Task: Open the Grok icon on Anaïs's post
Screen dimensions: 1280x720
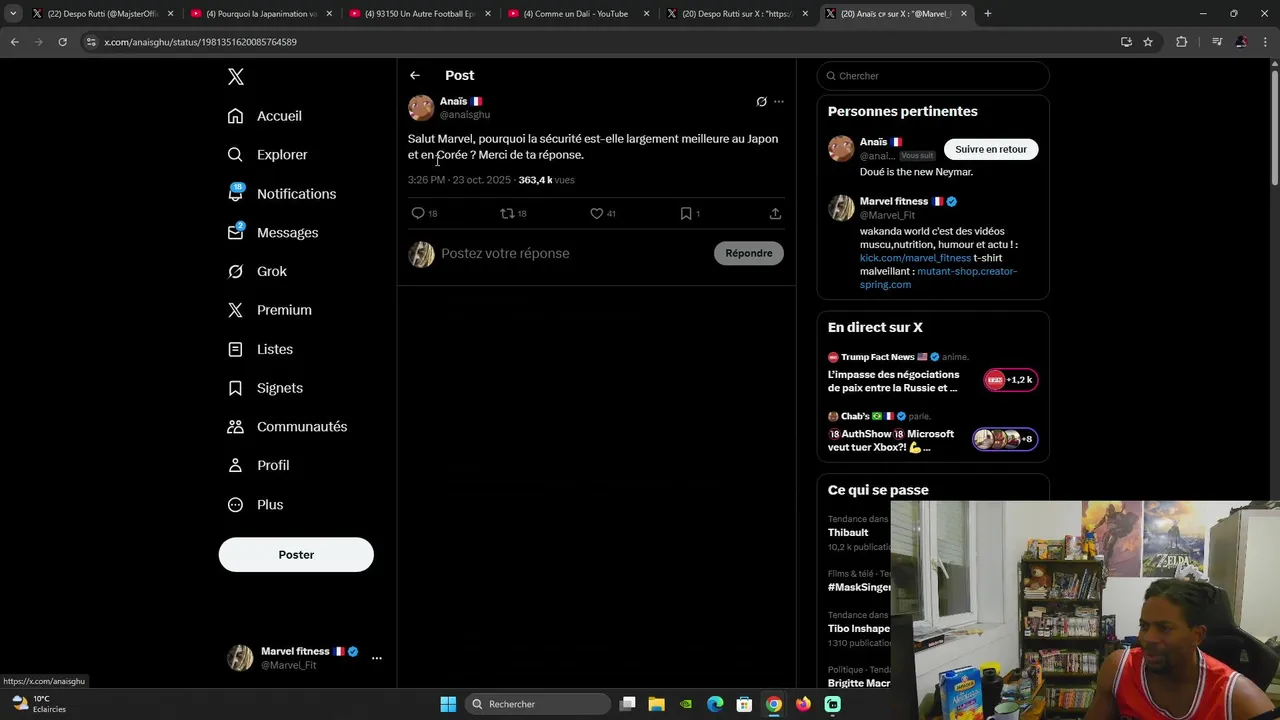Action: 761,101
